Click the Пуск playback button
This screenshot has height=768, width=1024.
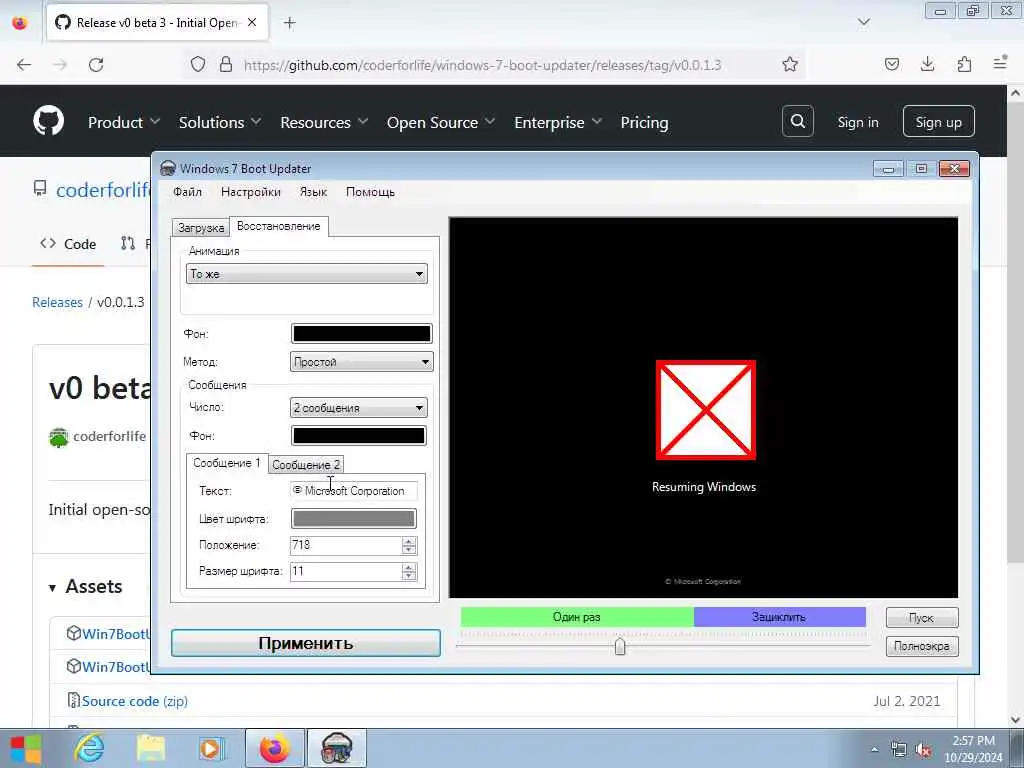pyautogui.click(x=921, y=617)
